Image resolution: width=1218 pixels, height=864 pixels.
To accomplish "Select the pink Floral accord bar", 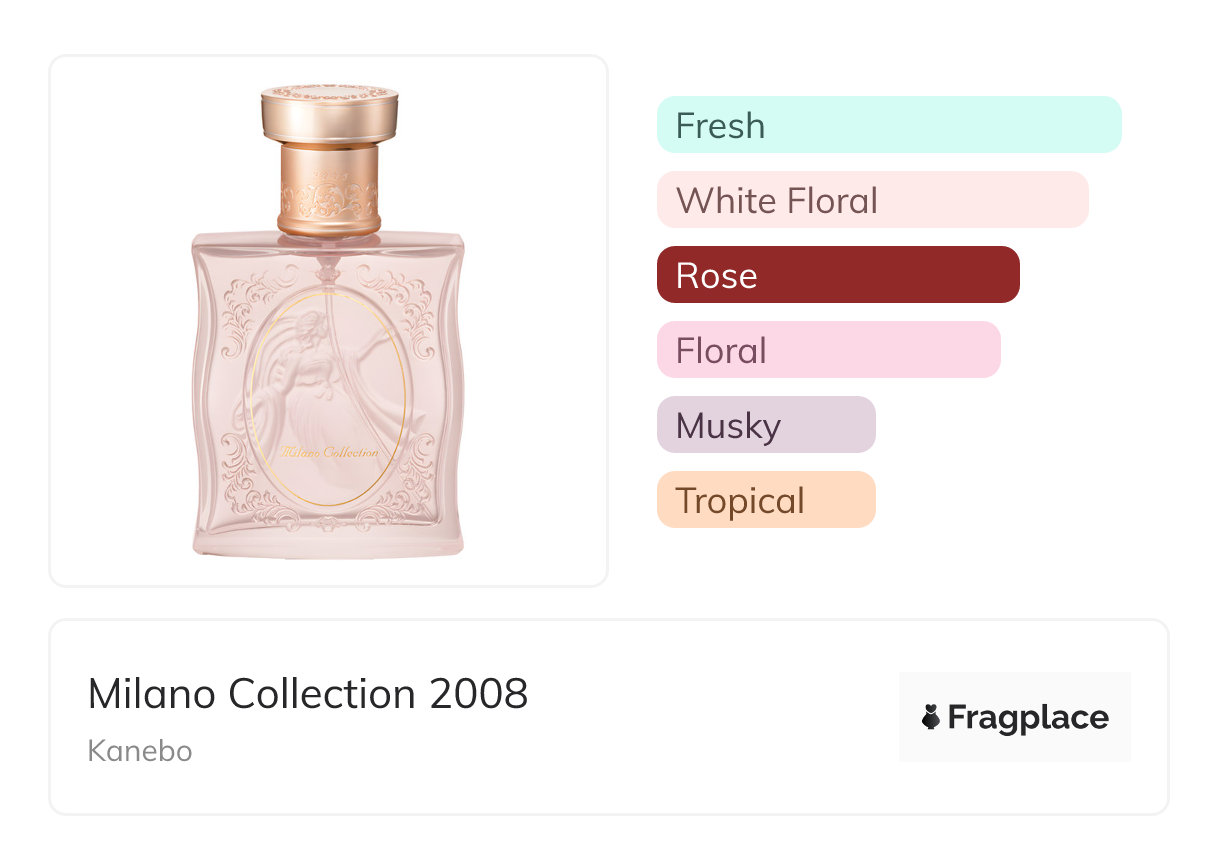I will pos(828,350).
